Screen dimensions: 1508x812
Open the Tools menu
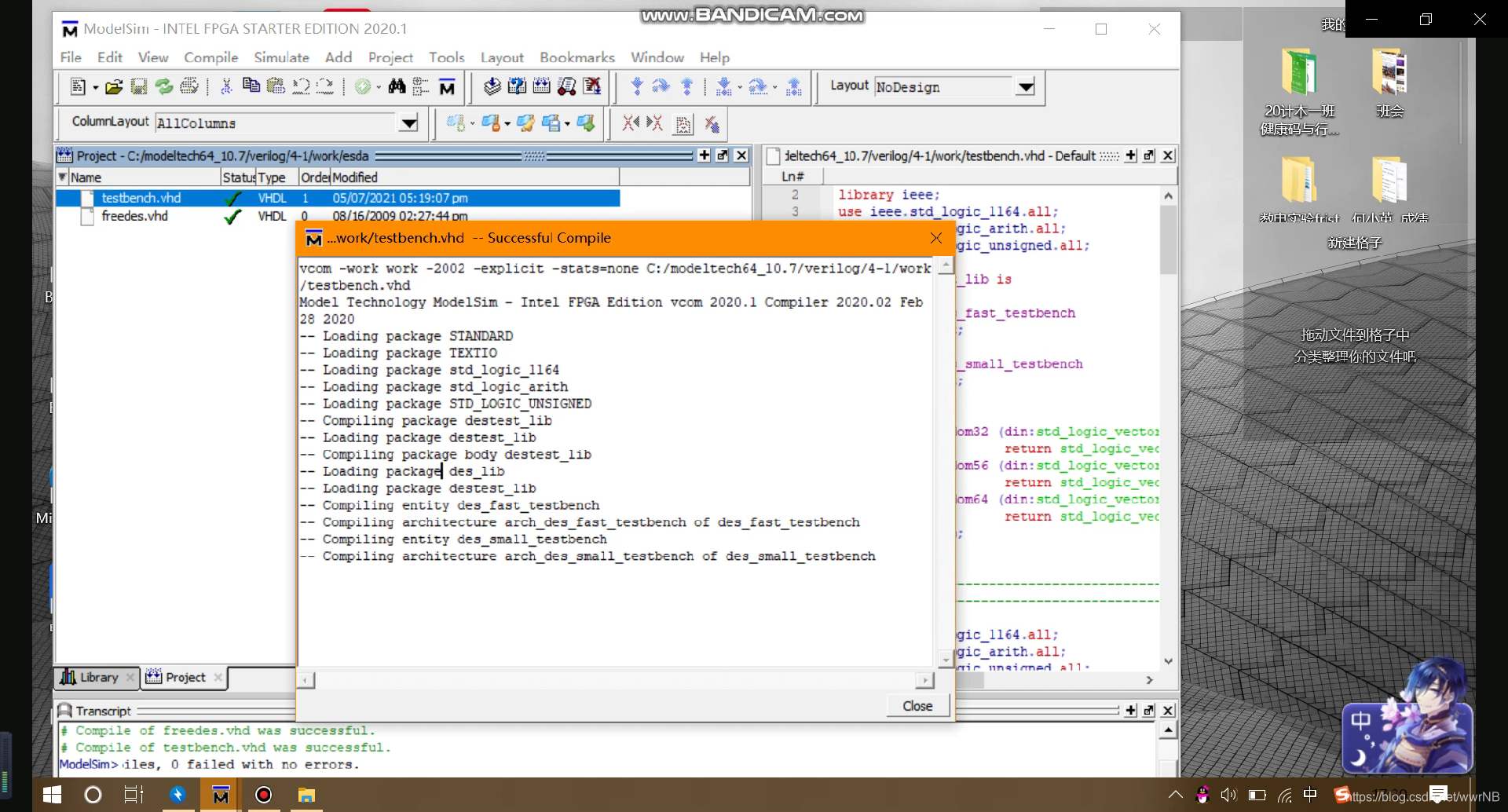click(x=446, y=57)
